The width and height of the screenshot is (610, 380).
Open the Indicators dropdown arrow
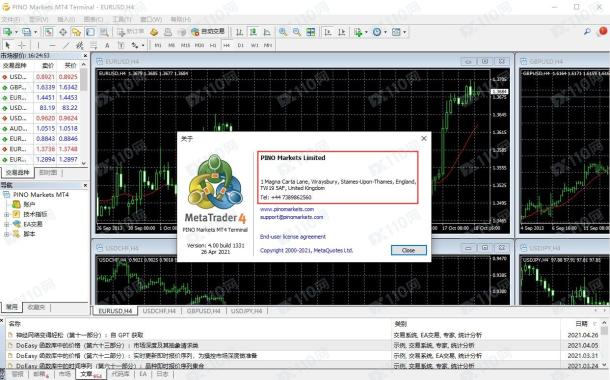click(366, 32)
